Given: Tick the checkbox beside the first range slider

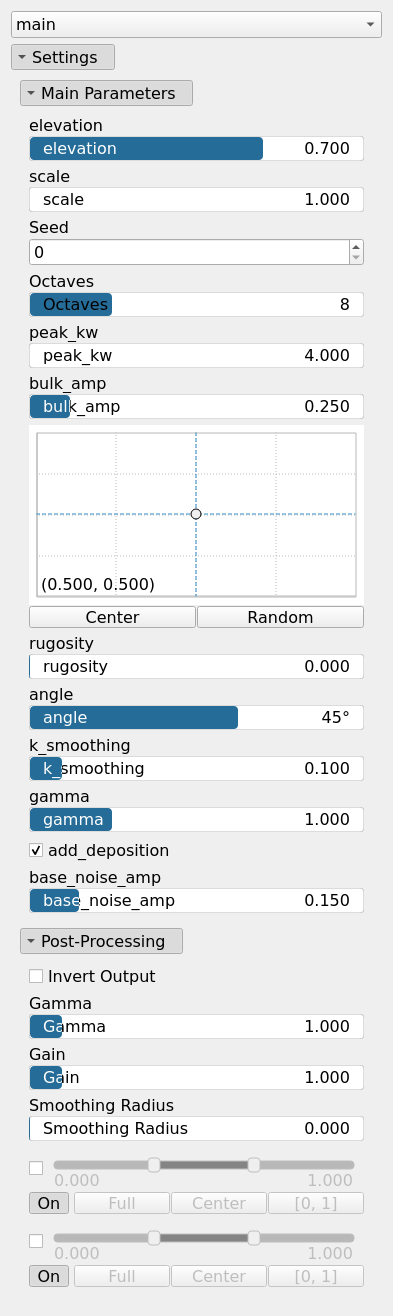Looking at the screenshot, I should click(36, 1167).
